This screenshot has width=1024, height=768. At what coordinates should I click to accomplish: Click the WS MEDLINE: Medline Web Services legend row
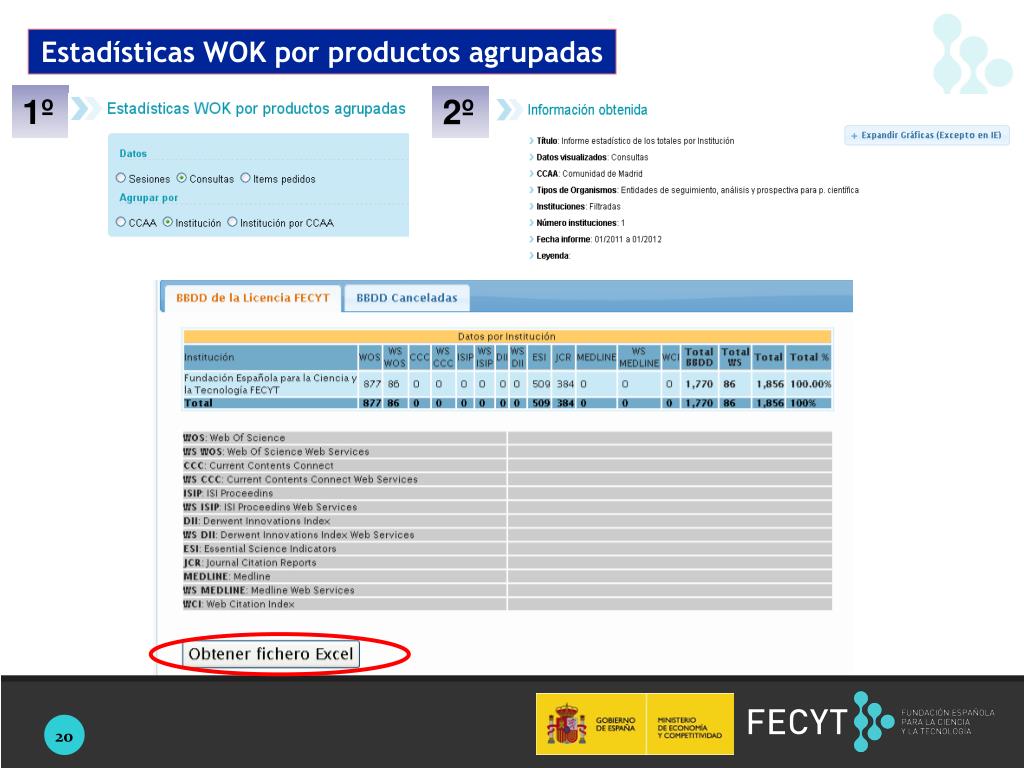tap(345, 590)
